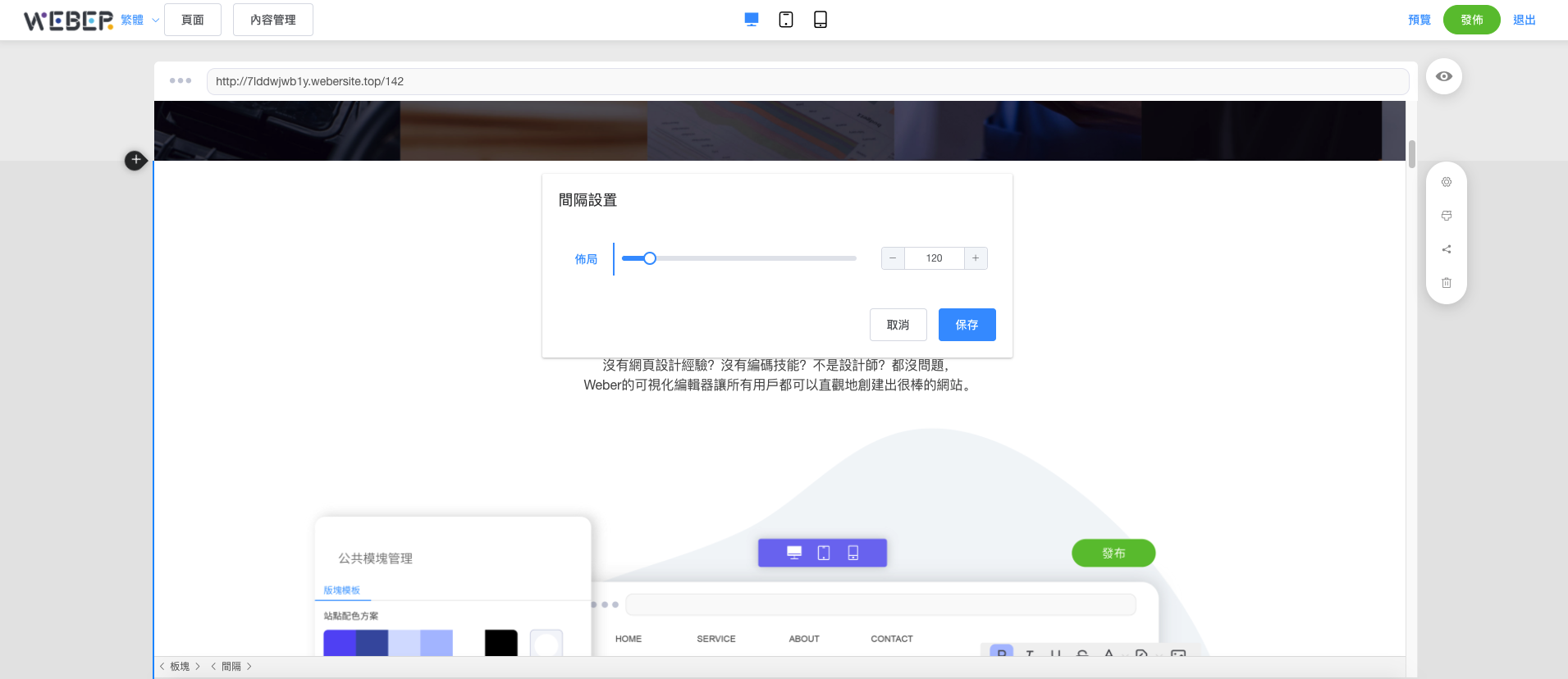Click the green 發佈 publish button
This screenshot has width=1568, height=679.
[x=1472, y=20]
